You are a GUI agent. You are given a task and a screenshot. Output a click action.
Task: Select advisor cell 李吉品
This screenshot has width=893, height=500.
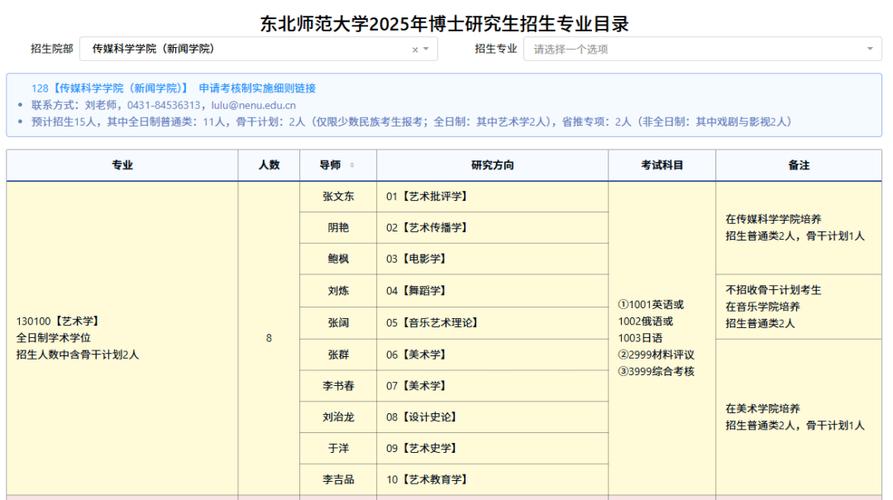pos(338,480)
